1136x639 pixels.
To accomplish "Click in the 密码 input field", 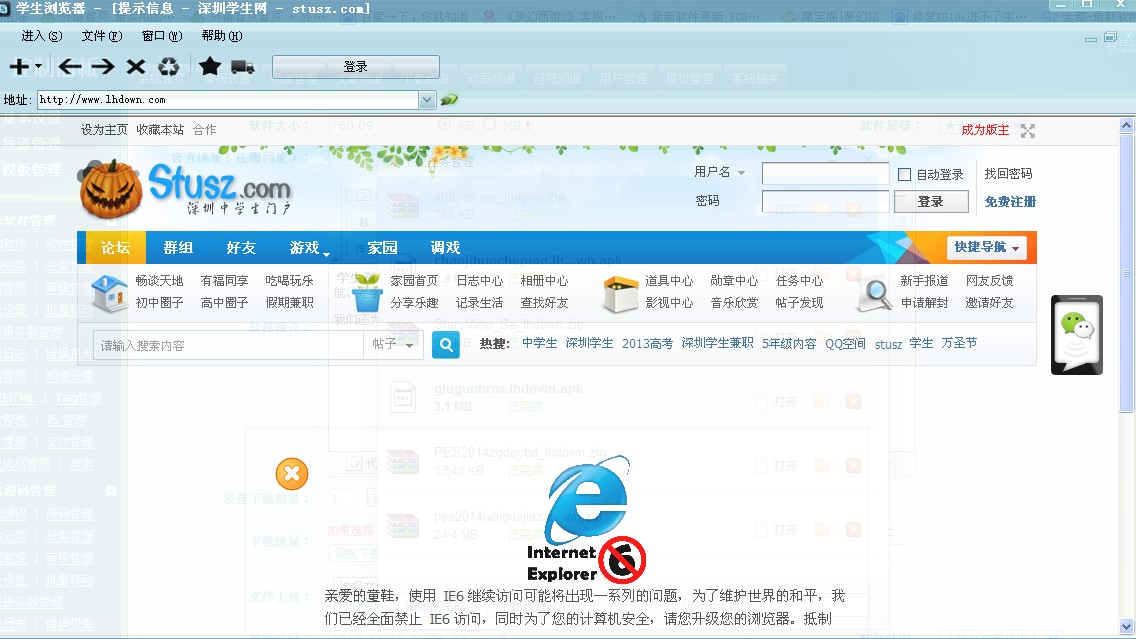I will (x=825, y=201).
